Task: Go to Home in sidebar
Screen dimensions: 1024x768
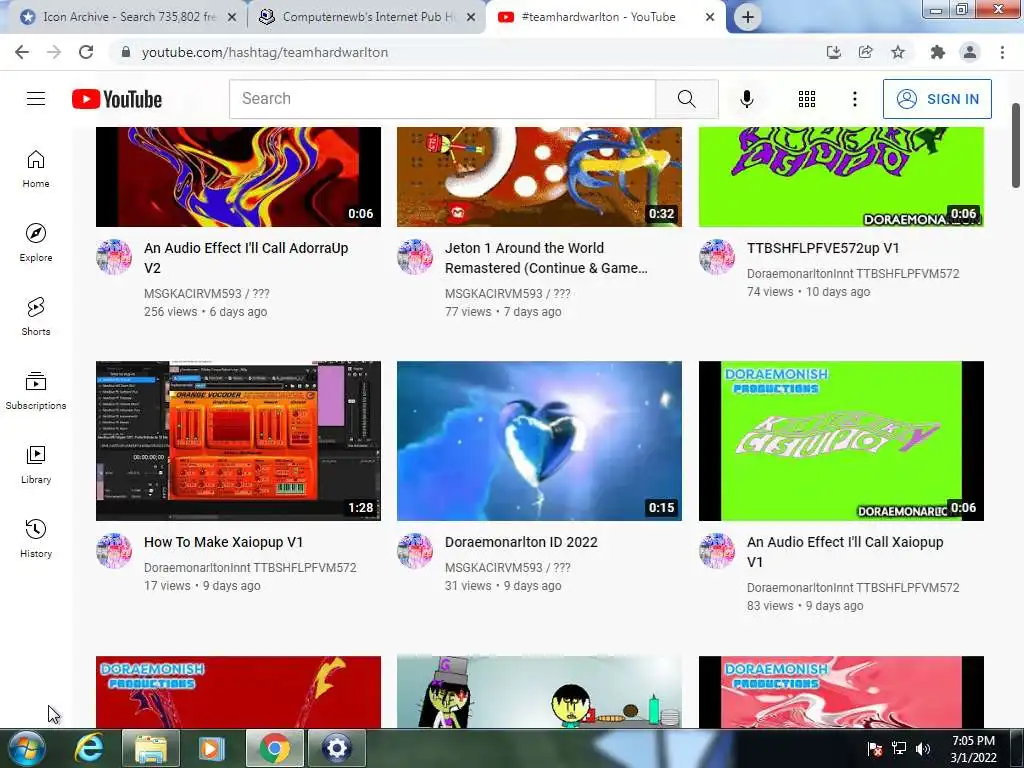Action: point(36,169)
